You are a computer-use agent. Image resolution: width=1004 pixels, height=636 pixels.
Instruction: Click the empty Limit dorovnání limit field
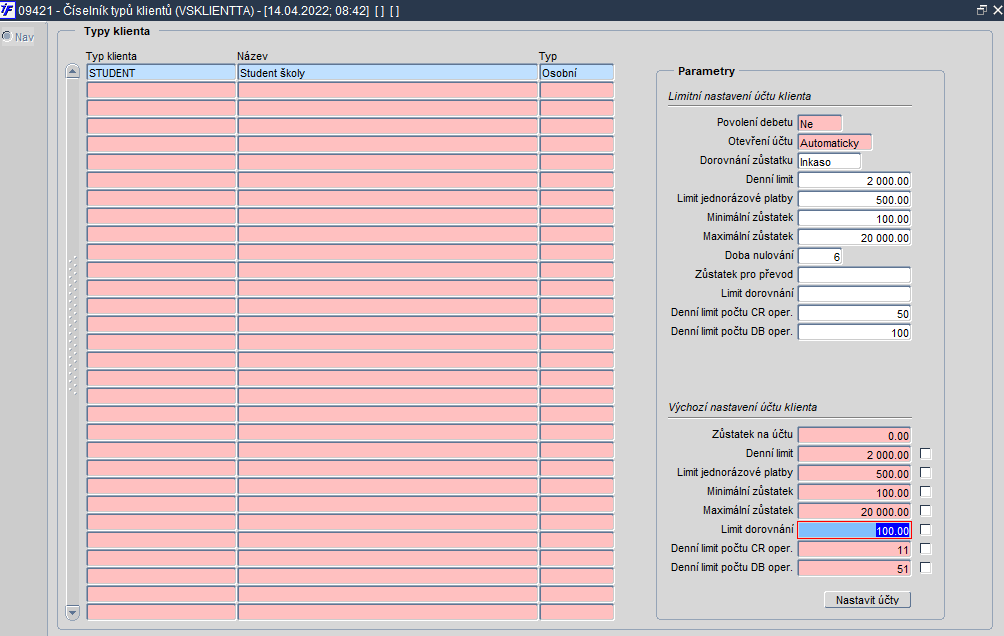[x=854, y=294]
